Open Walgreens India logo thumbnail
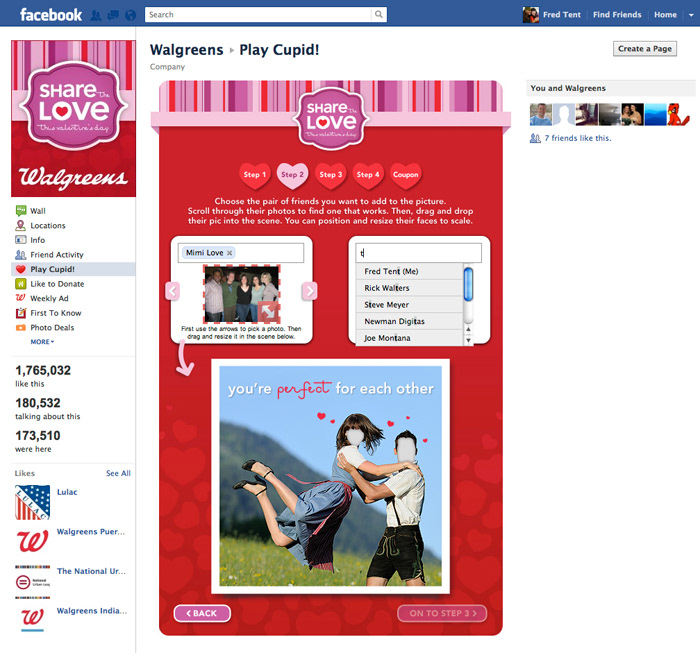Viewport: 700px width, 653px height. [x=33, y=619]
